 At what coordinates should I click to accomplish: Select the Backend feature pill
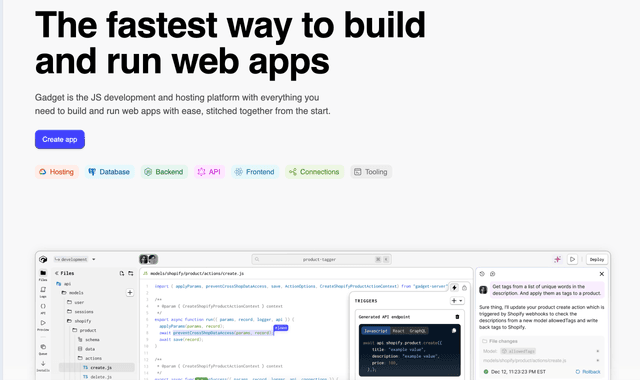[x=164, y=172]
